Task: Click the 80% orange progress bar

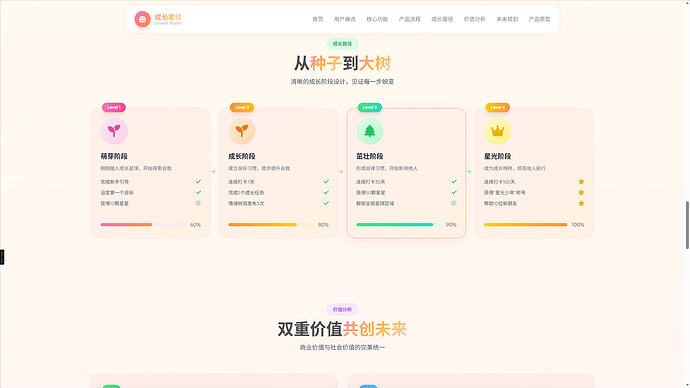Action: (271, 225)
